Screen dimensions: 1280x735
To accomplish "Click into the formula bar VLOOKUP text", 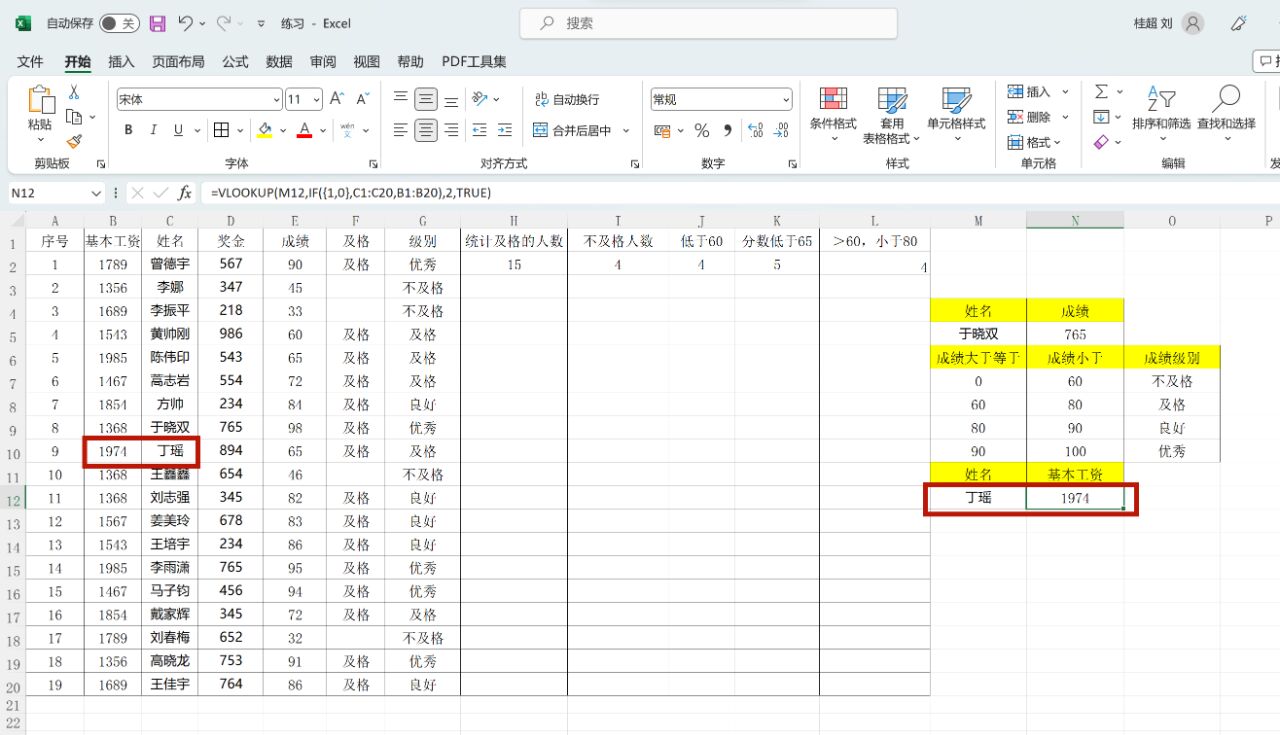I will (x=351, y=193).
